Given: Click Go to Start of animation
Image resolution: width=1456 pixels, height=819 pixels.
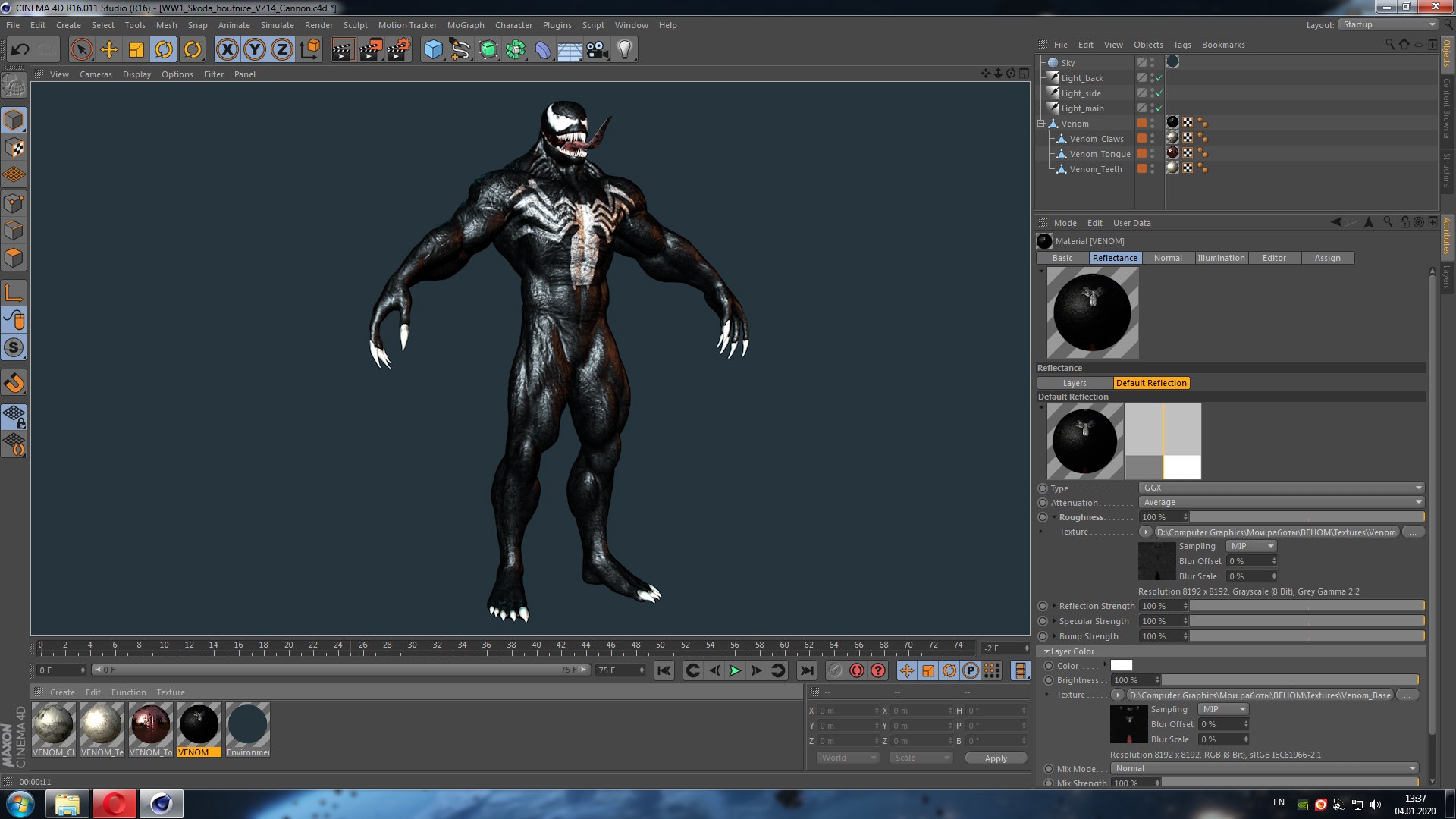Looking at the screenshot, I should [664, 670].
